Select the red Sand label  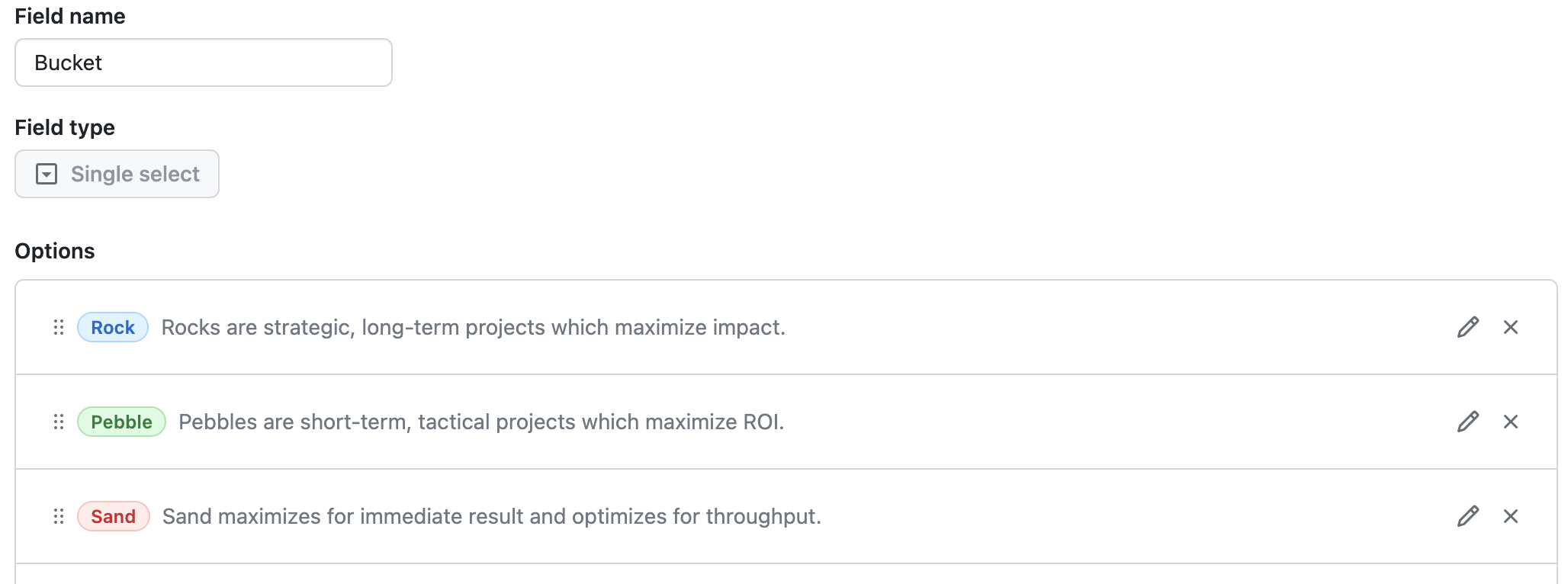coord(114,516)
